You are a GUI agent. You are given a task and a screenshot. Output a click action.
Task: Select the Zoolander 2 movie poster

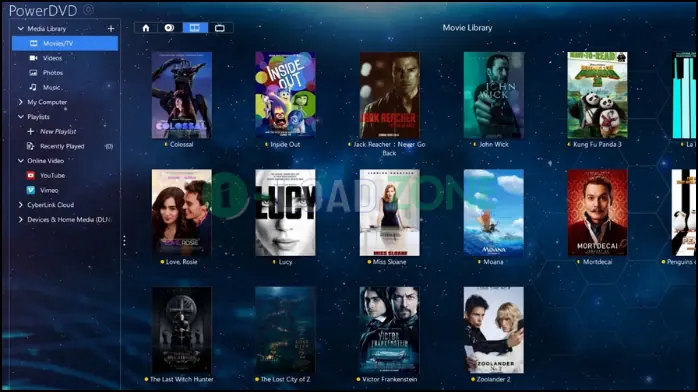[x=494, y=330]
